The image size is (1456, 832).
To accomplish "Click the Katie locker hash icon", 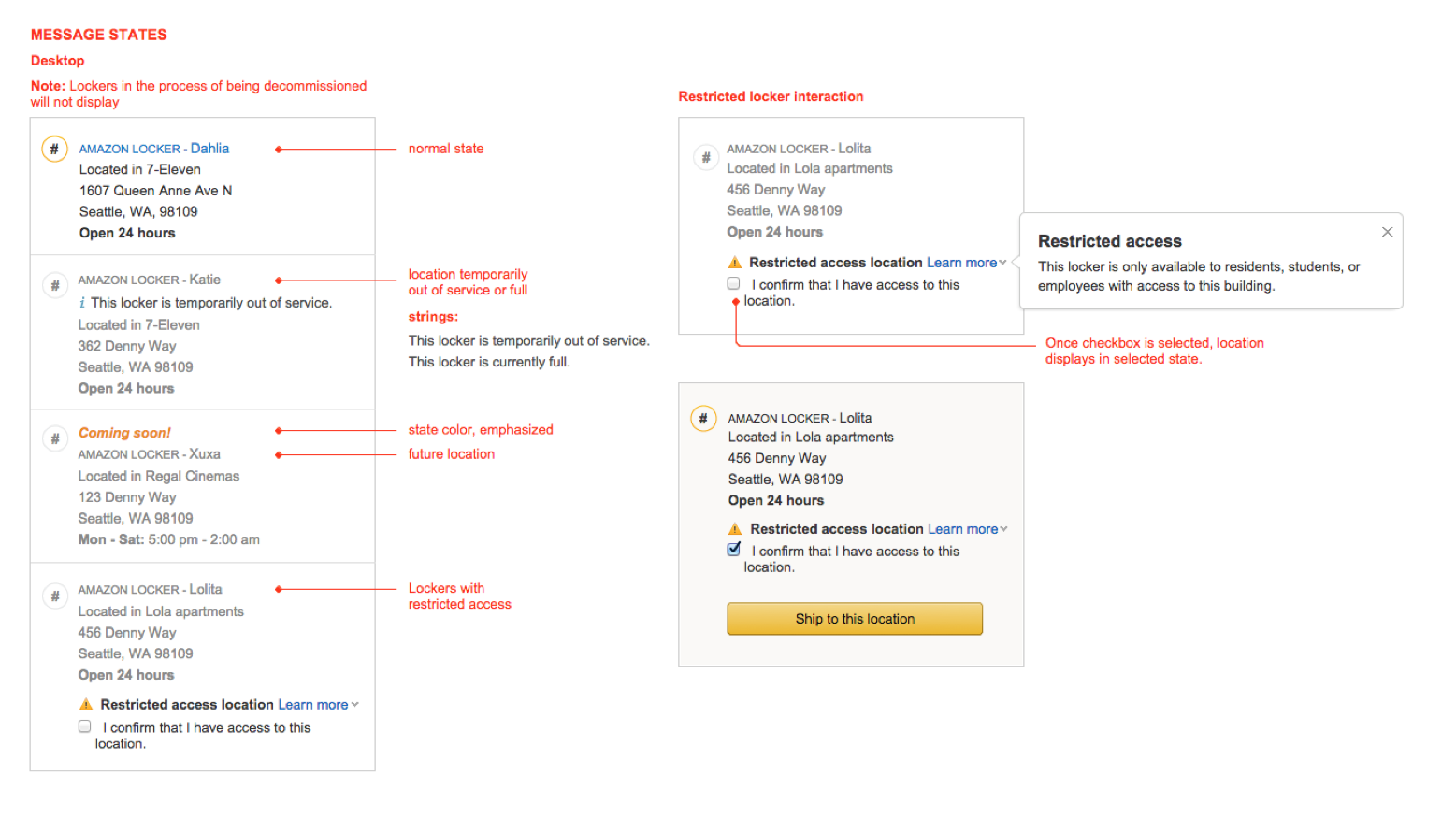I will tap(54, 285).
